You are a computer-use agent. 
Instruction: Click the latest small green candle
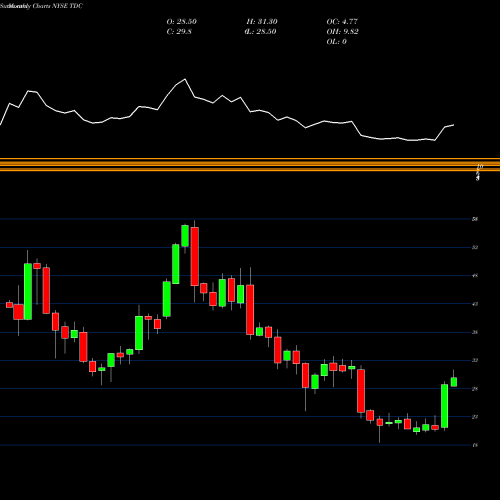coord(454,382)
